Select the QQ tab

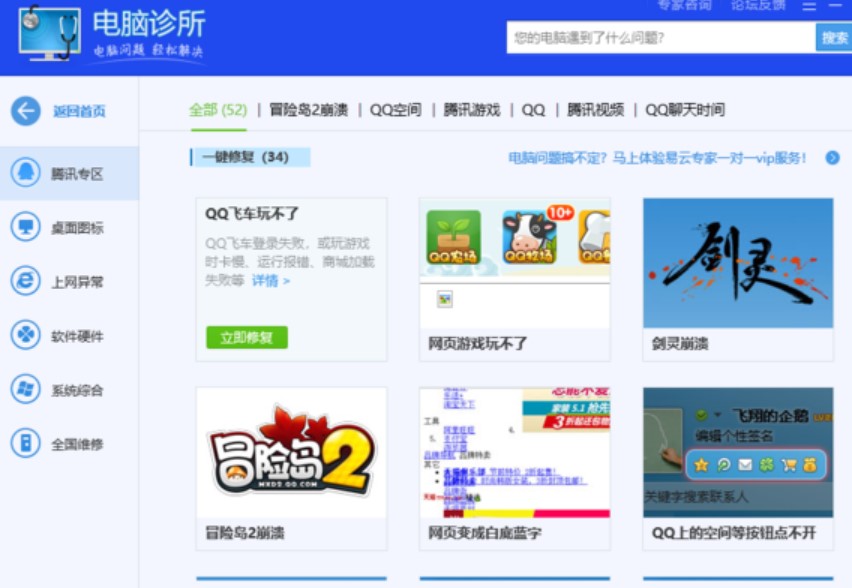(x=533, y=110)
